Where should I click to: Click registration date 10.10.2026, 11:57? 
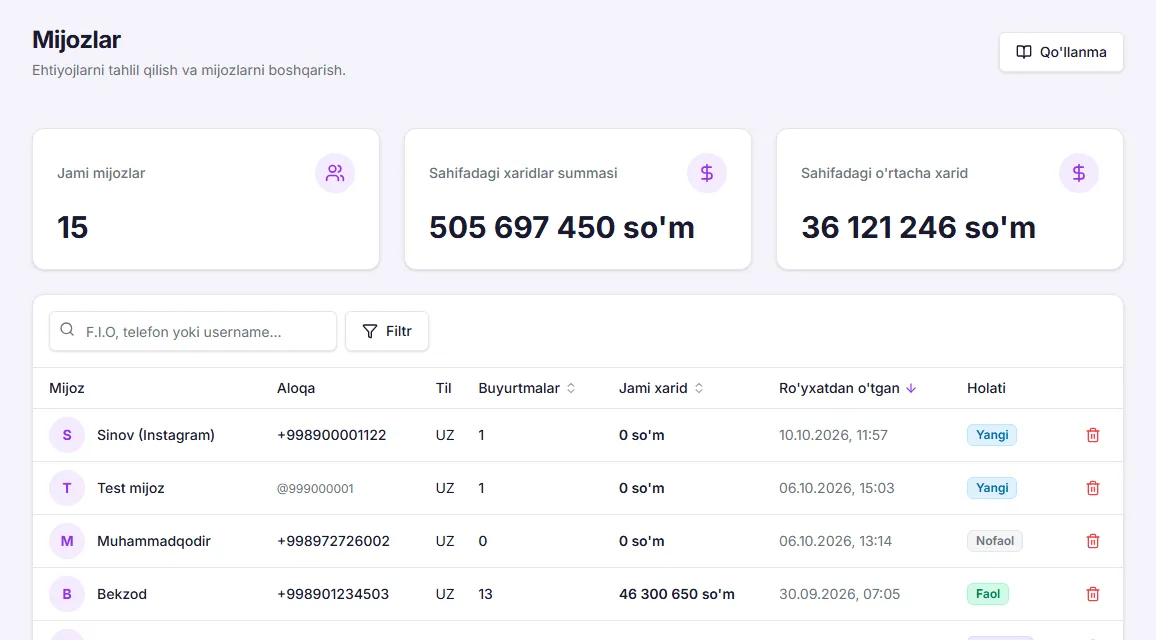pyautogui.click(x=833, y=435)
